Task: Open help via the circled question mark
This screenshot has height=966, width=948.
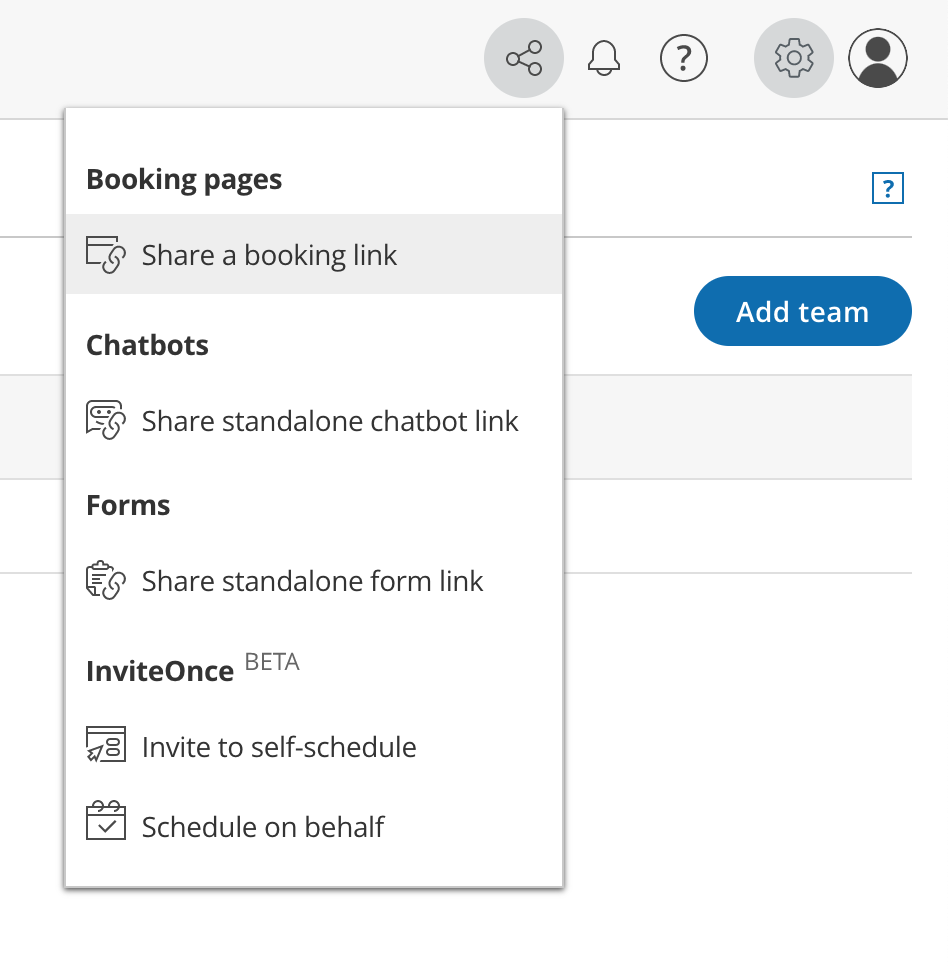Action: point(684,59)
